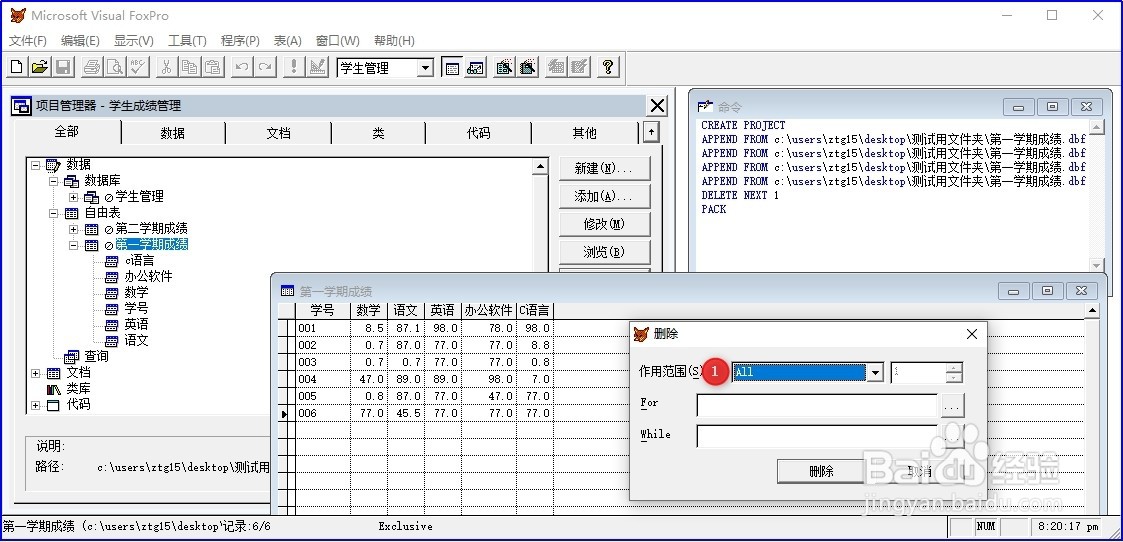Select the 类库 item in the tree
Screen dimensions: 1123x542
[x=78, y=389]
